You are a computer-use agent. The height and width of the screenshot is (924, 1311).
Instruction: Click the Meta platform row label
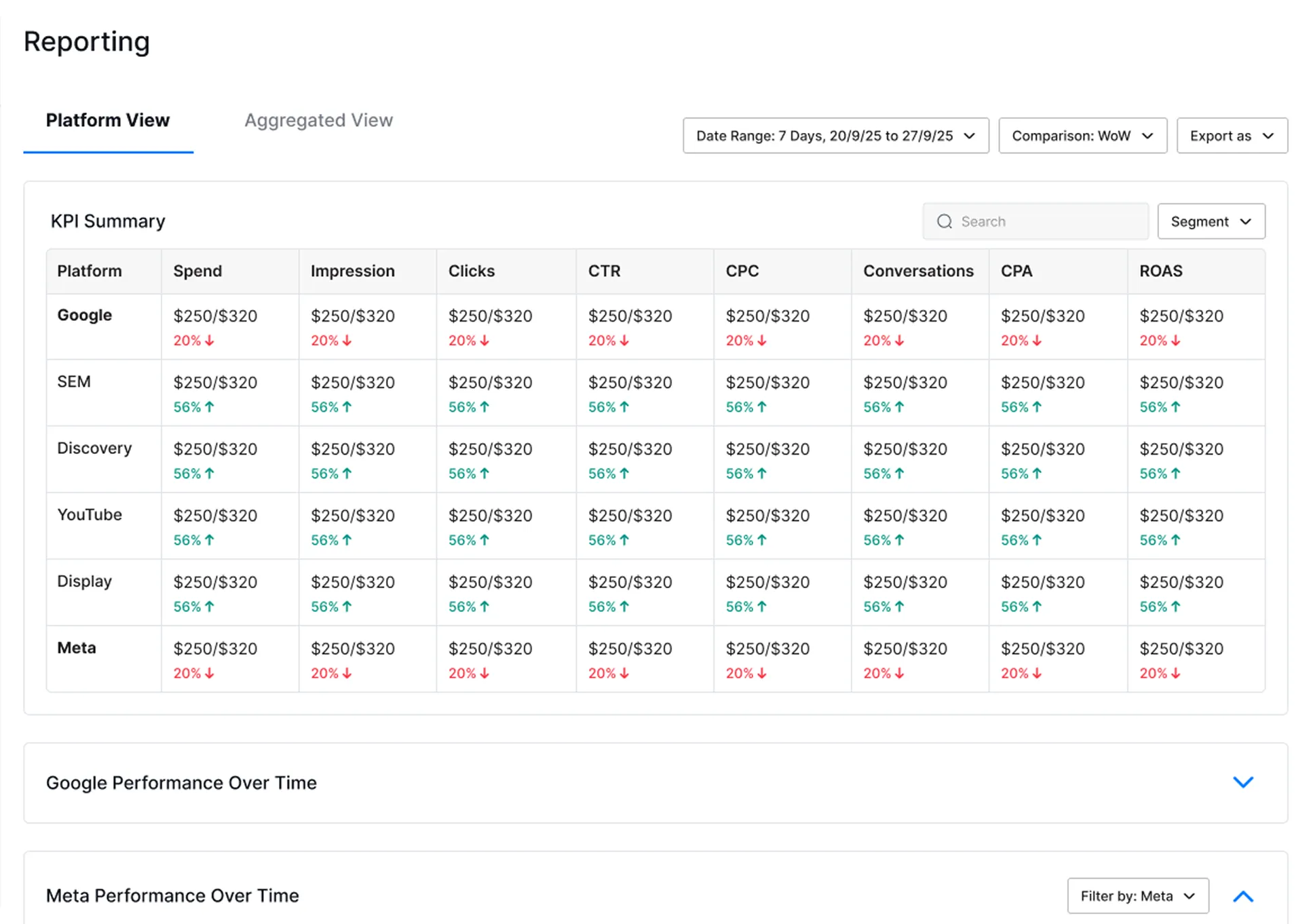click(x=77, y=648)
